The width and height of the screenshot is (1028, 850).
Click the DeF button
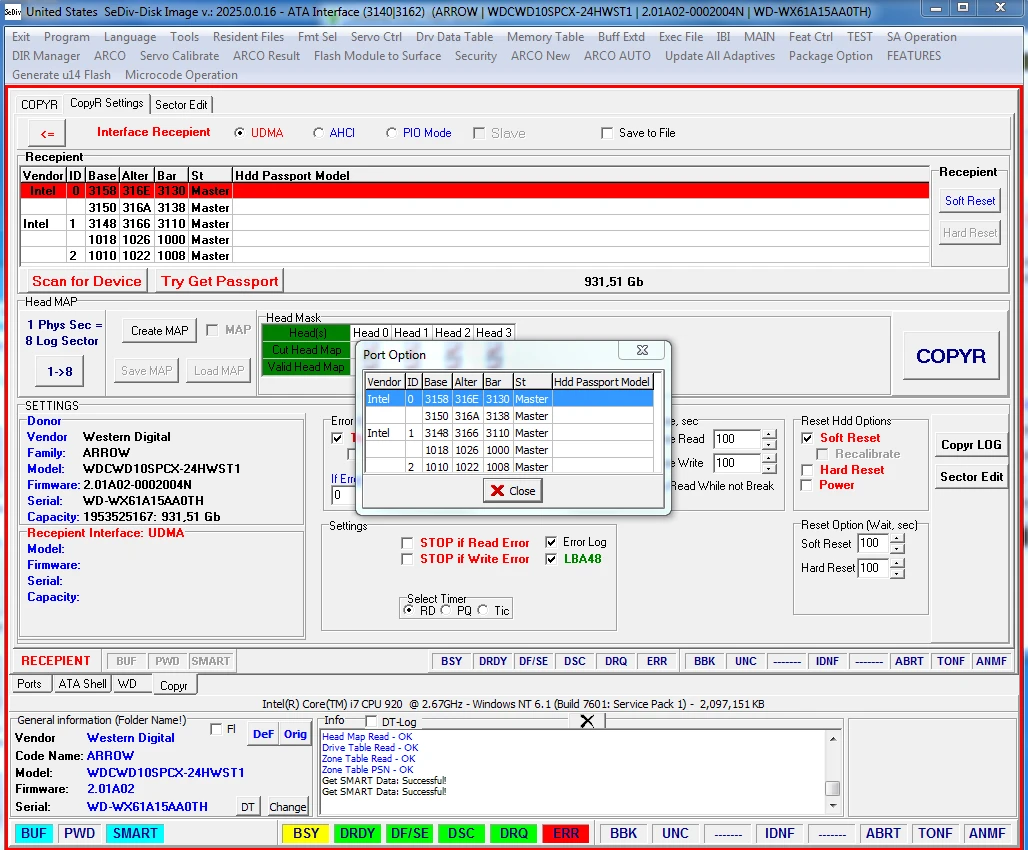(263, 734)
